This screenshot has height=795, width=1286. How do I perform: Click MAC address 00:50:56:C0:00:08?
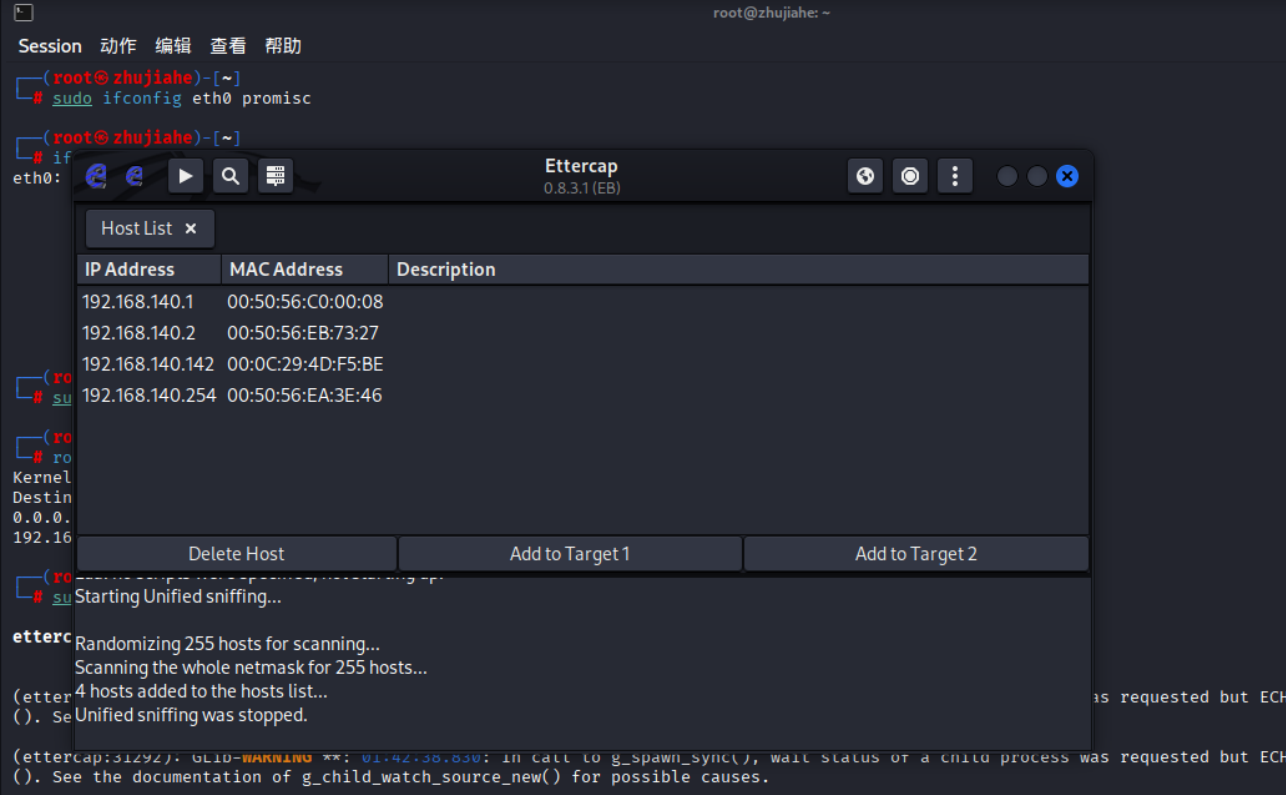point(305,301)
